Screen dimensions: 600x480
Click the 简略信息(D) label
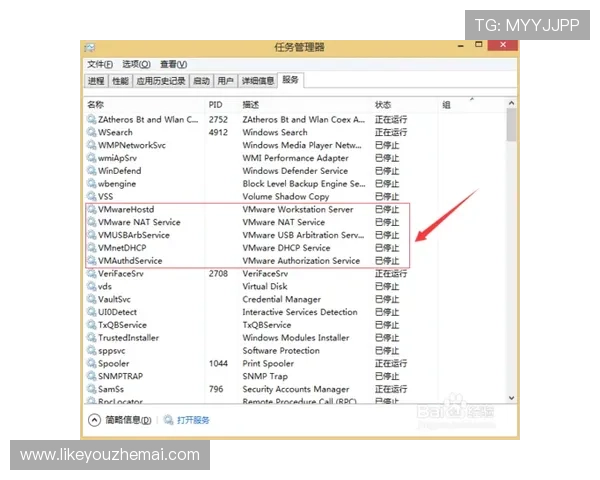[x=128, y=420]
